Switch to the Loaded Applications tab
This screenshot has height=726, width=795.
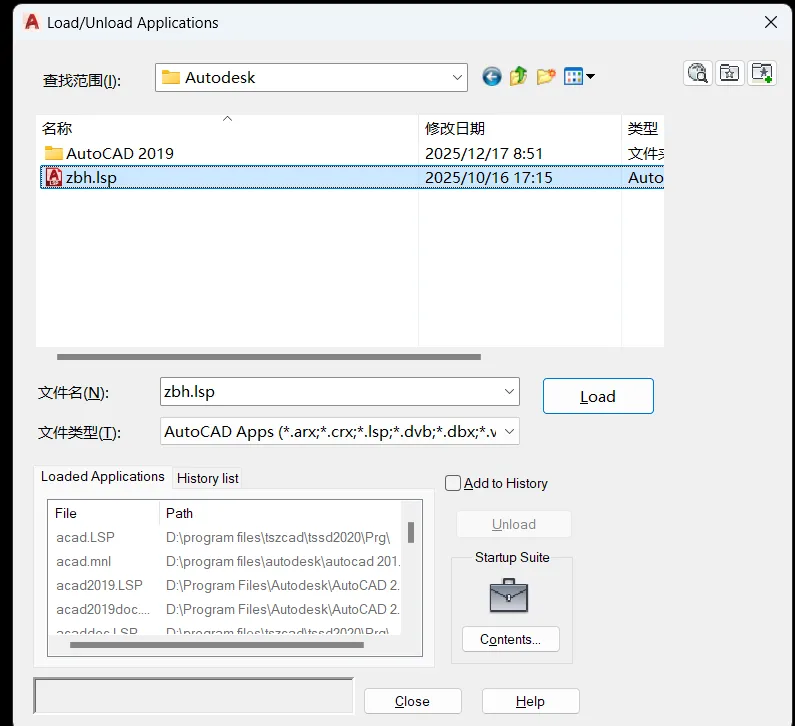point(102,477)
